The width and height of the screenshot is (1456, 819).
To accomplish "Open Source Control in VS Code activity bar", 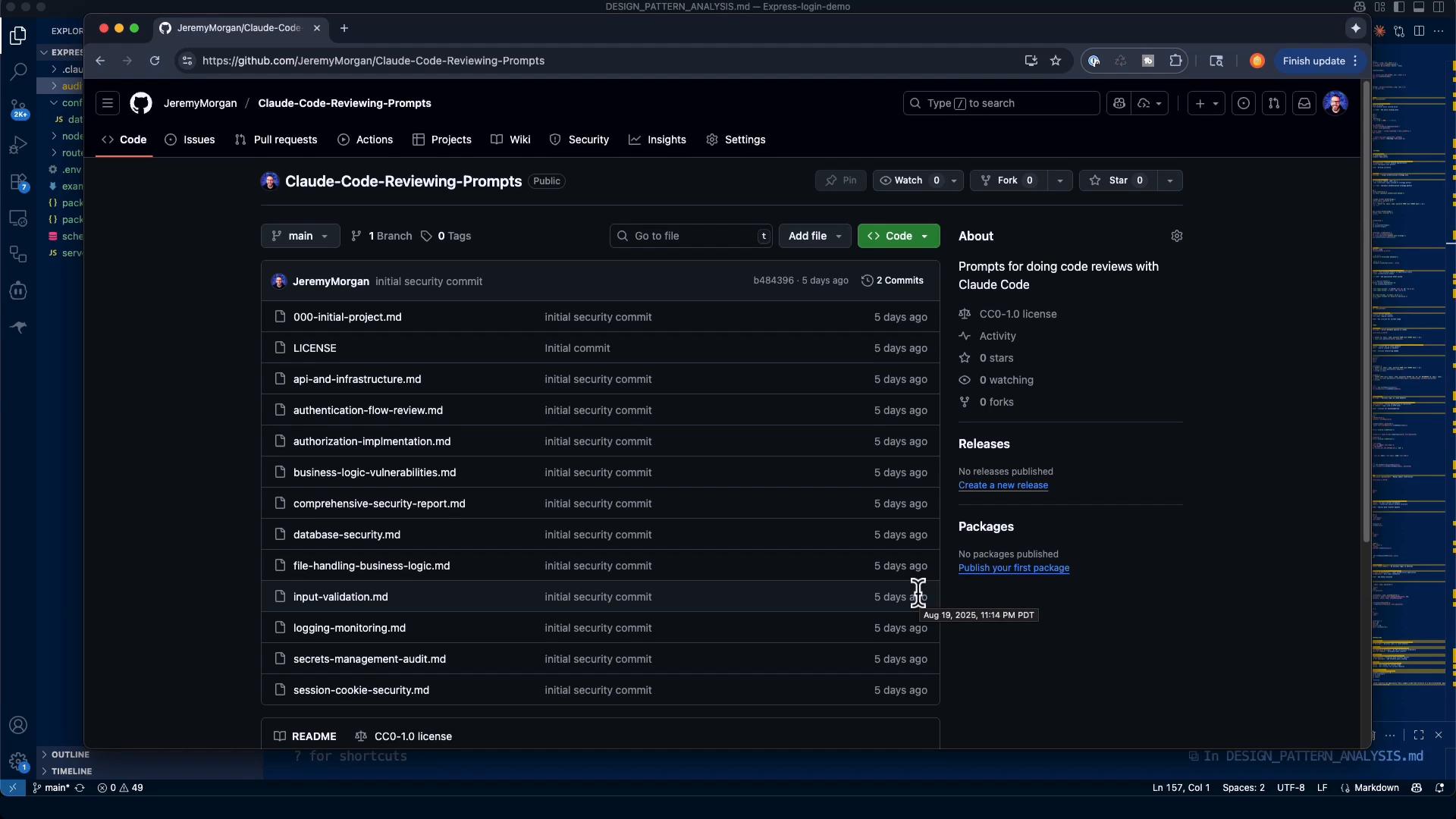I will click(x=18, y=108).
